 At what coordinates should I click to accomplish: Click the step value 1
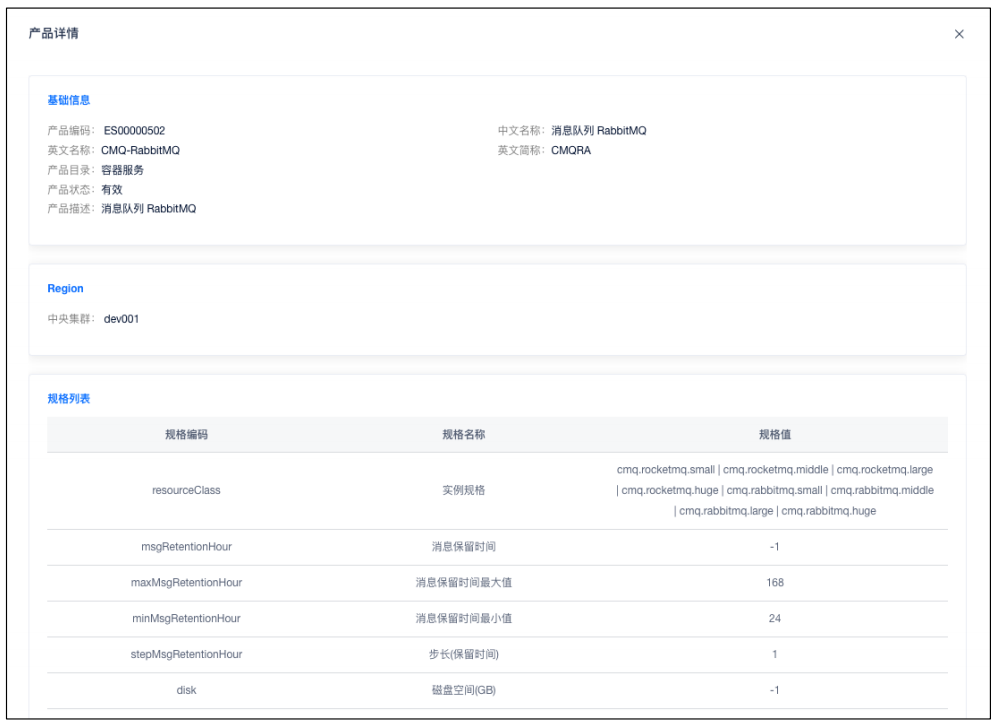tap(775, 654)
